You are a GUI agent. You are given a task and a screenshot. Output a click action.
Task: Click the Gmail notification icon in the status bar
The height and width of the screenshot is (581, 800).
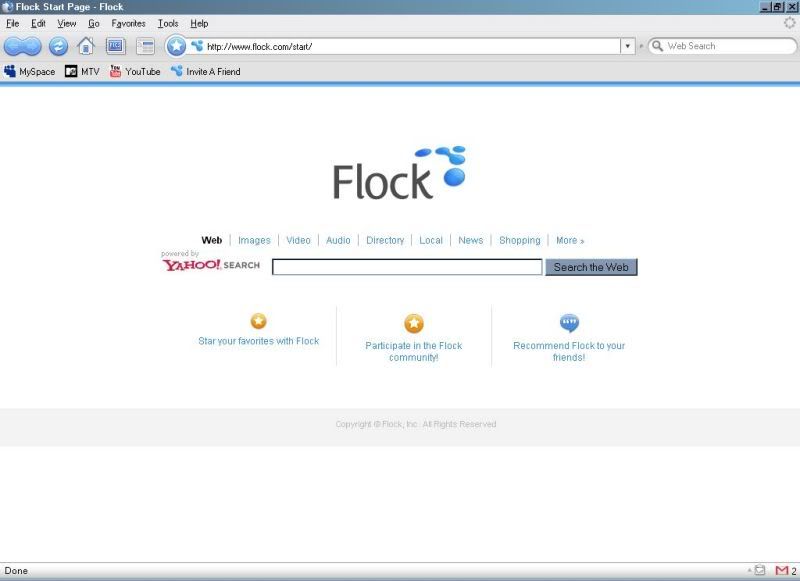click(x=782, y=571)
